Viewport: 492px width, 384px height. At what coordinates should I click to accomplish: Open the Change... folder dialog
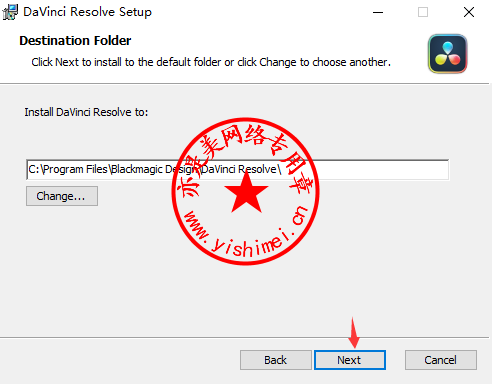(x=62, y=196)
